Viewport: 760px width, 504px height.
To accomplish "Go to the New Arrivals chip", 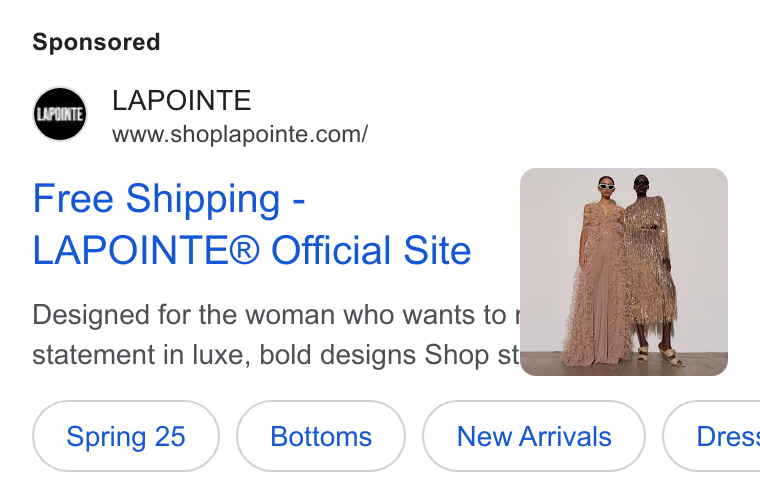I will (x=534, y=436).
